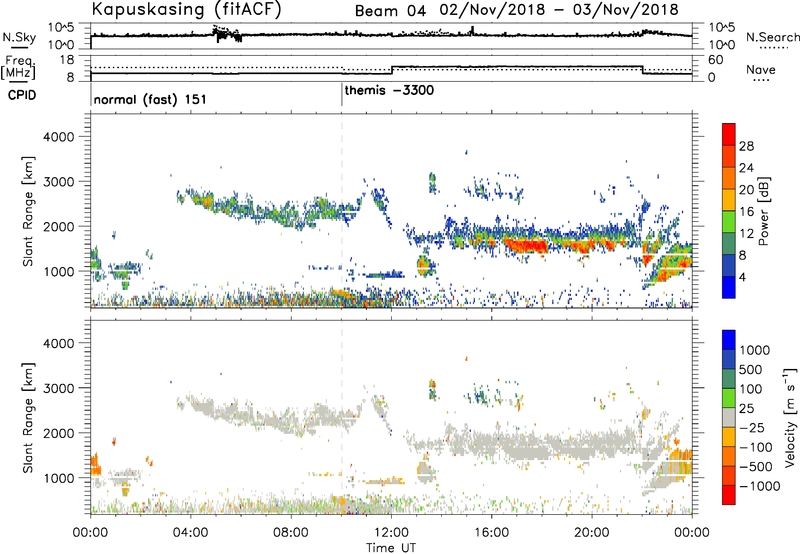
Task: Click the '08:00' time axis tick label
Action: 291,533
